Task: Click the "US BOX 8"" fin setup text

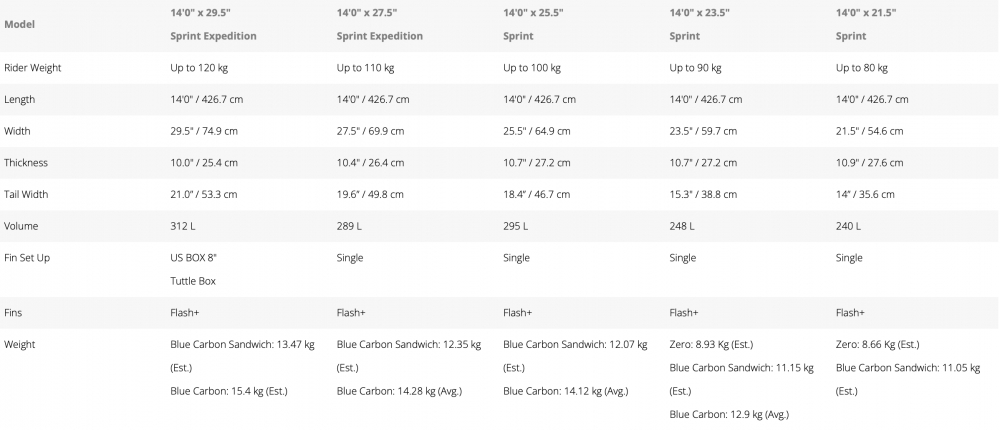Action: 193,258
